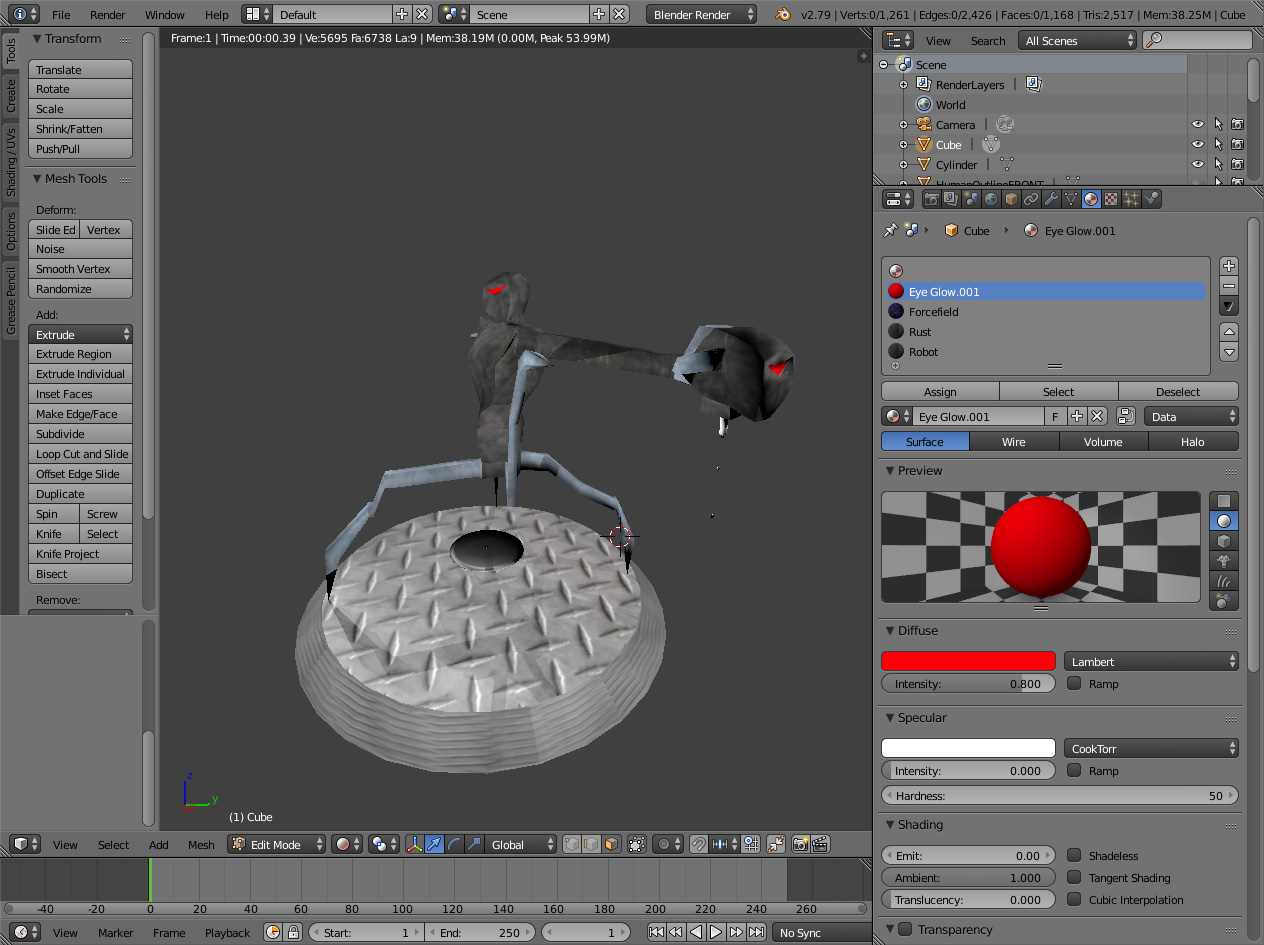The height and width of the screenshot is (945, 1264).
Task: Toggle Cube visibility eye in outliner
Action: point(1197,144)
